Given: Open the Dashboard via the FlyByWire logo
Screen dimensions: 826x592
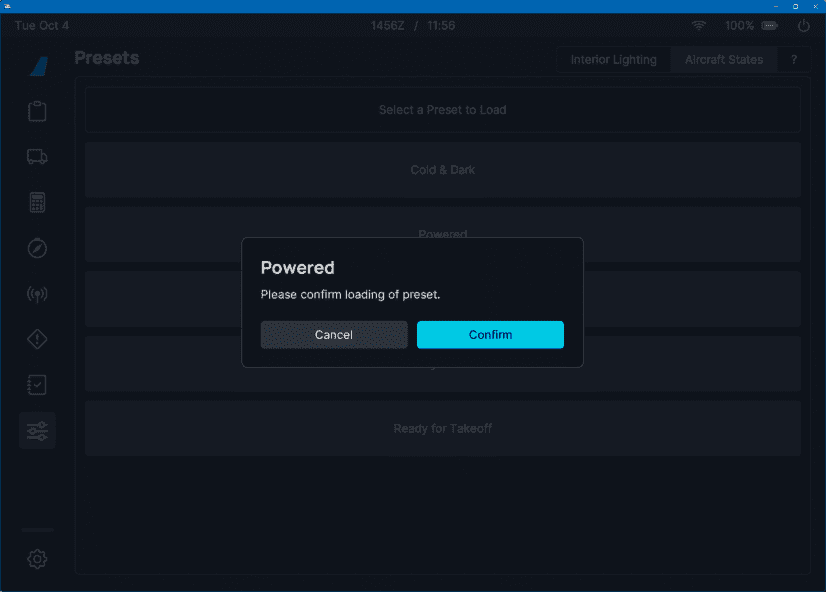Looking at the screenshot, I should coord(37,67).
